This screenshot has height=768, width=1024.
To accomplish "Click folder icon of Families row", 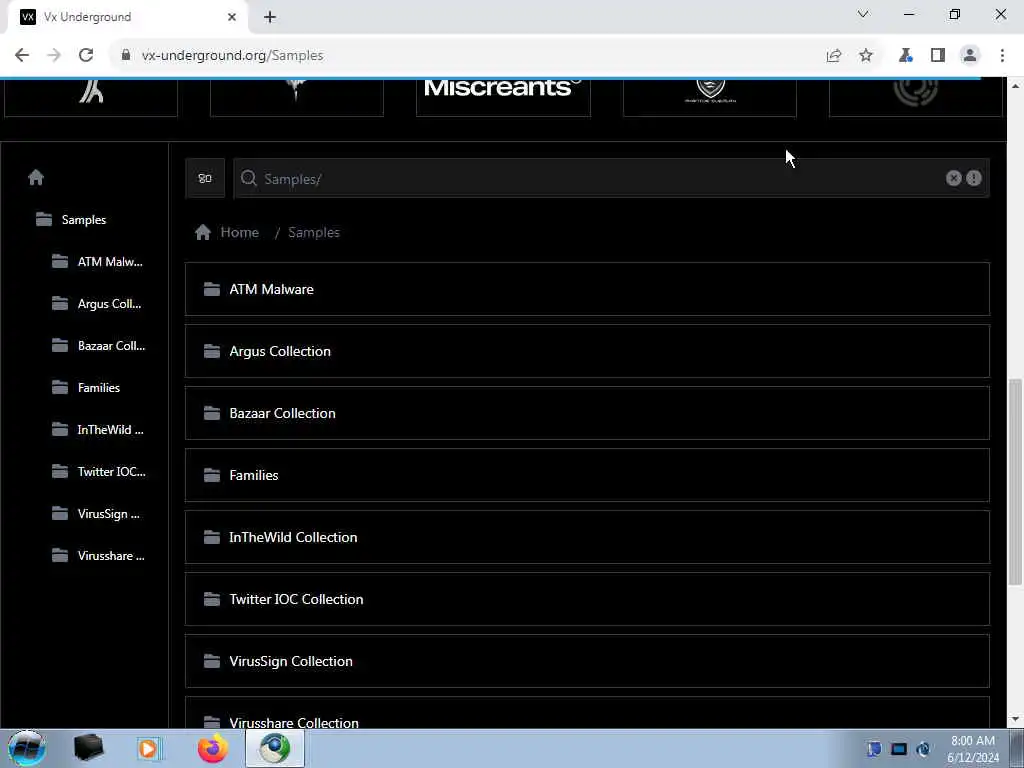I will (x=212, y=475).
